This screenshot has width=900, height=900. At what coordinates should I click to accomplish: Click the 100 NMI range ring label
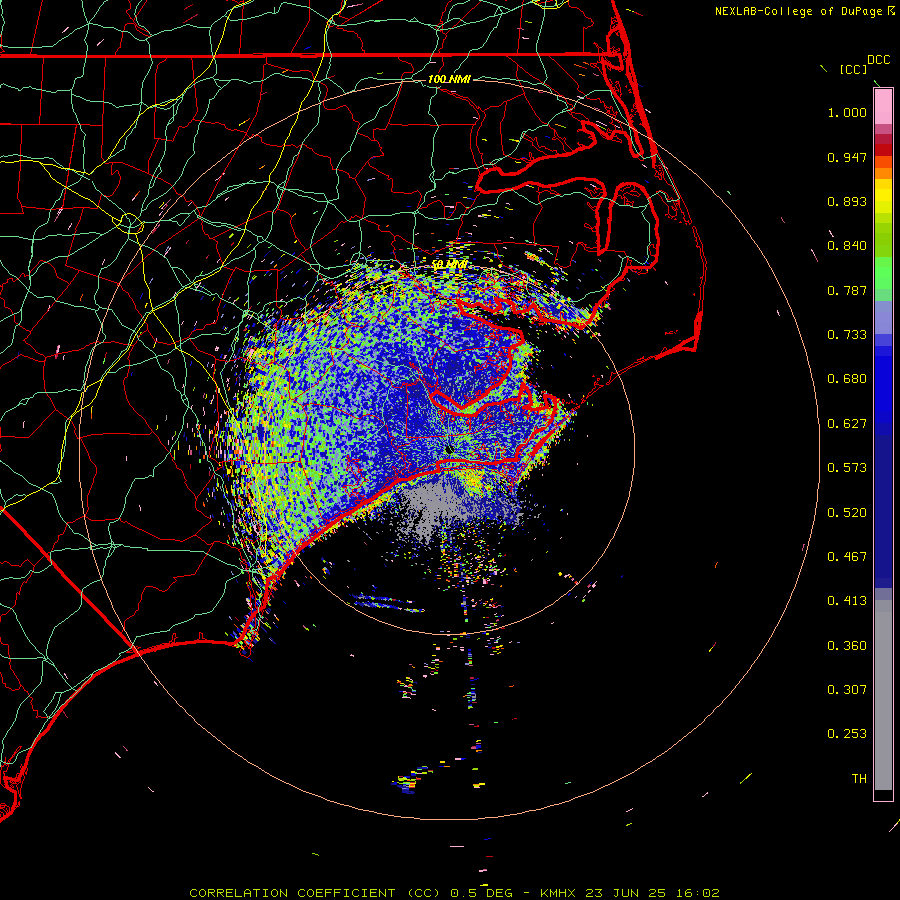click(x=449, y=79)
